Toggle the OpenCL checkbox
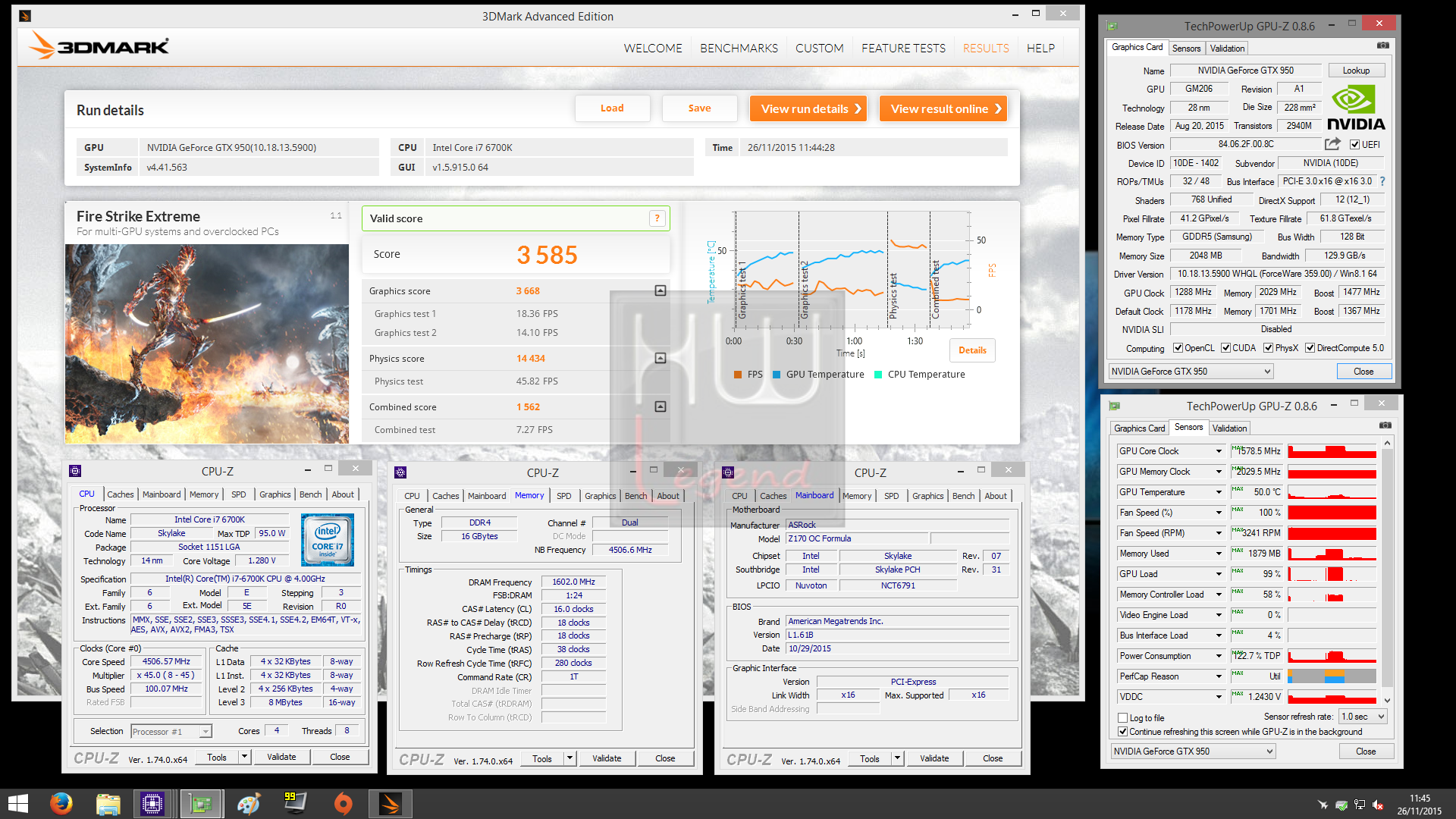Viewport: 1456px width, 819px height. click(1178, 348)
